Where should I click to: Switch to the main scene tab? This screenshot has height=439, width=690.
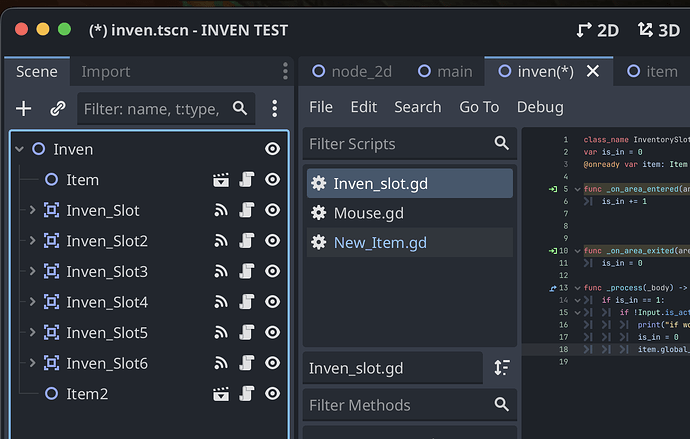tap(445, 71)
